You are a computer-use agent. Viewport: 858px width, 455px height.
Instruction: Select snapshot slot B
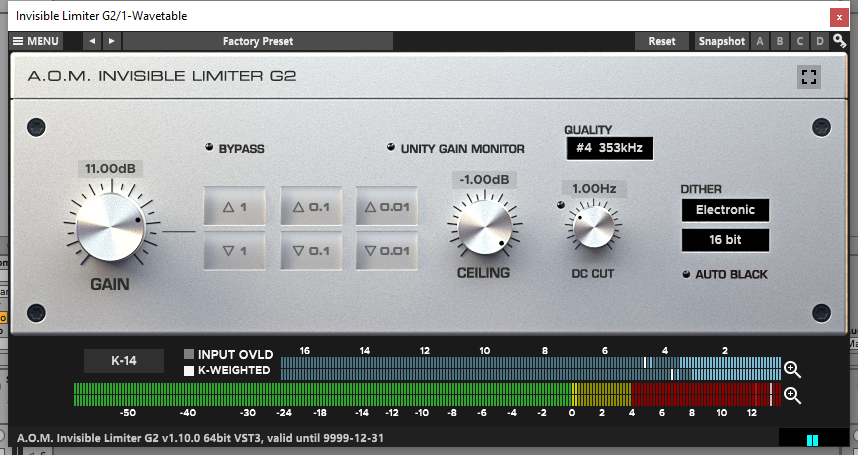click(x=780, y=41)
